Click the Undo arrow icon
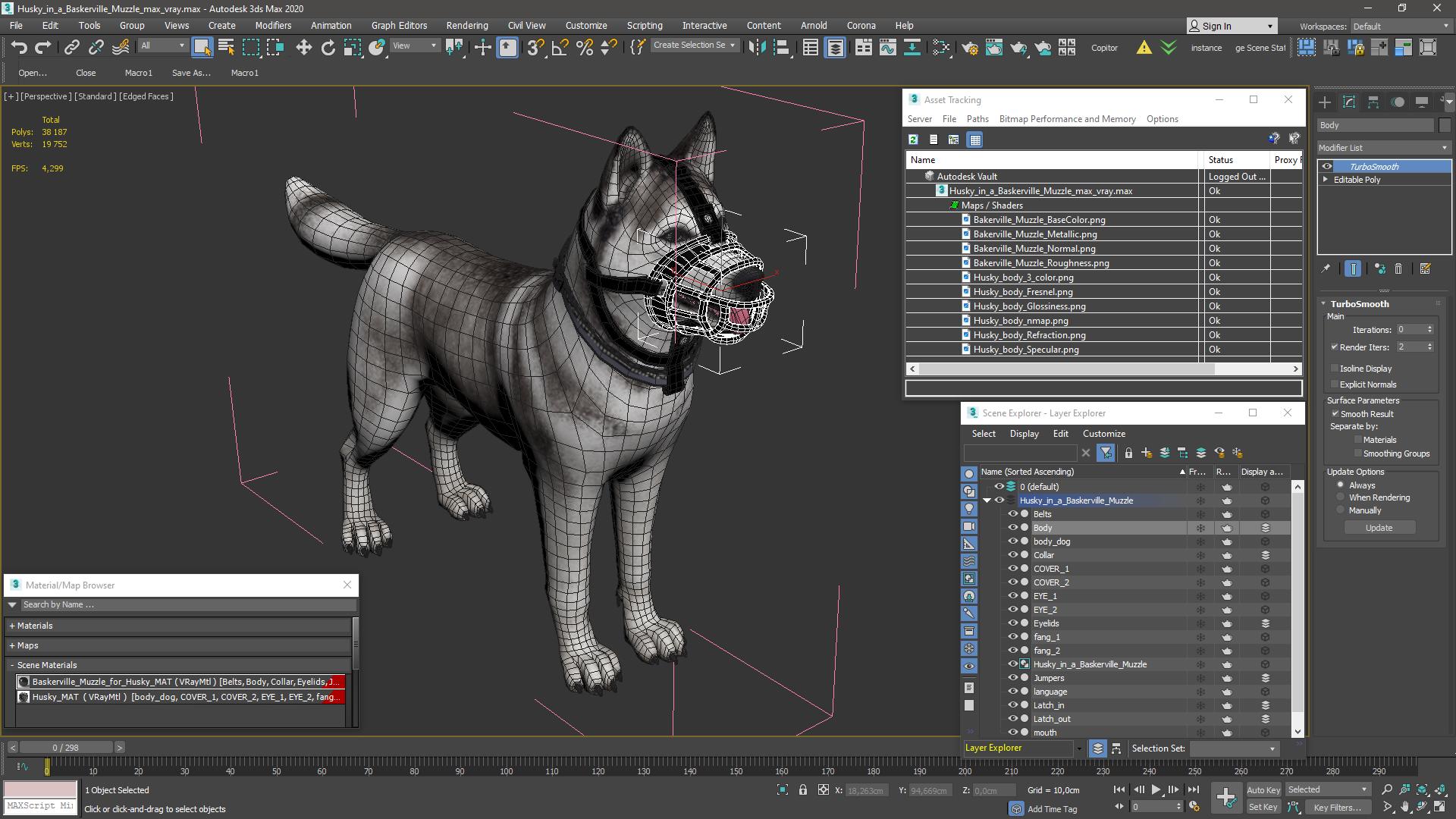 tap(19, 48)
